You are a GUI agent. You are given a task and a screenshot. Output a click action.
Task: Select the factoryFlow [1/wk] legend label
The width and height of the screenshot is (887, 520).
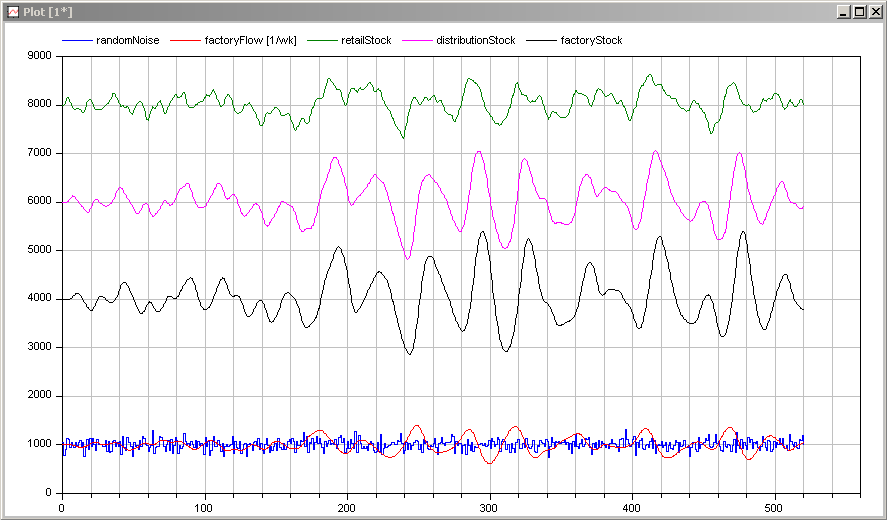coord(250,41)
